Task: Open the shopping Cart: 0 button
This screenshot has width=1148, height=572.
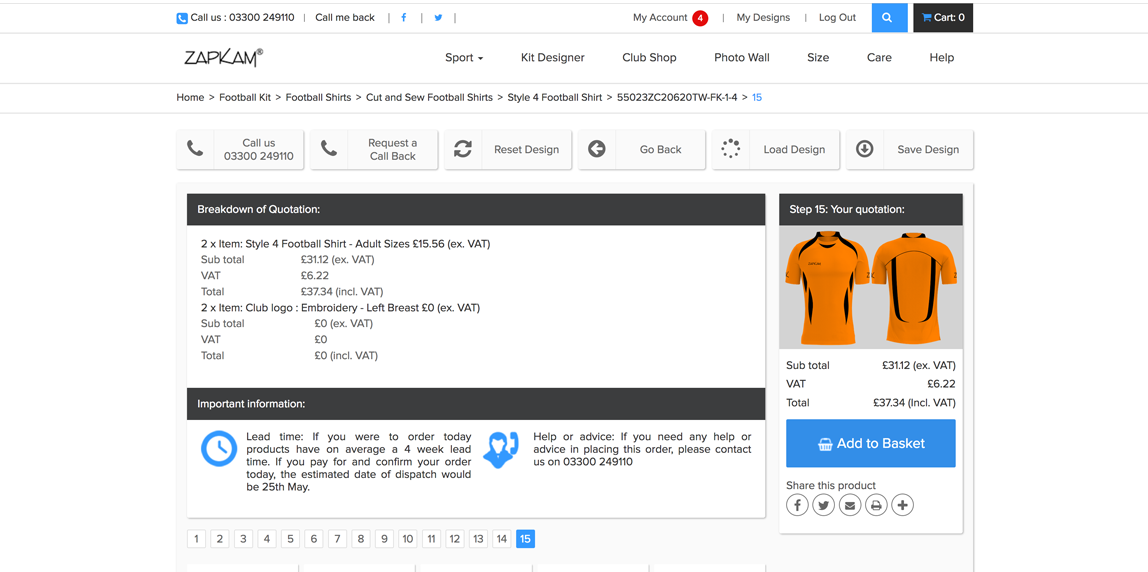Action: click(x=943, y=18)
